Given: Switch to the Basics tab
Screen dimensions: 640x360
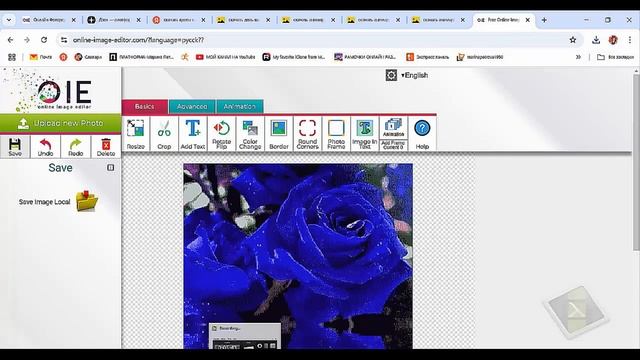Looking at the screenshot, I should click(145, 107).
